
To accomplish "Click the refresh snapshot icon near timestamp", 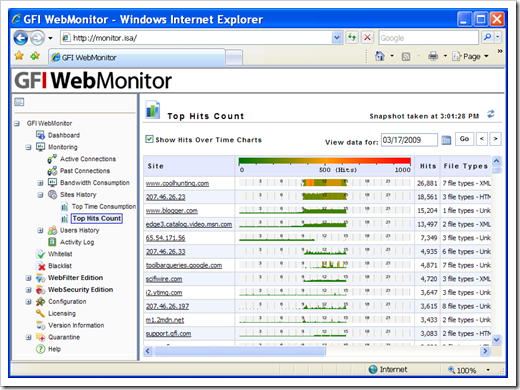I will 491,114.
